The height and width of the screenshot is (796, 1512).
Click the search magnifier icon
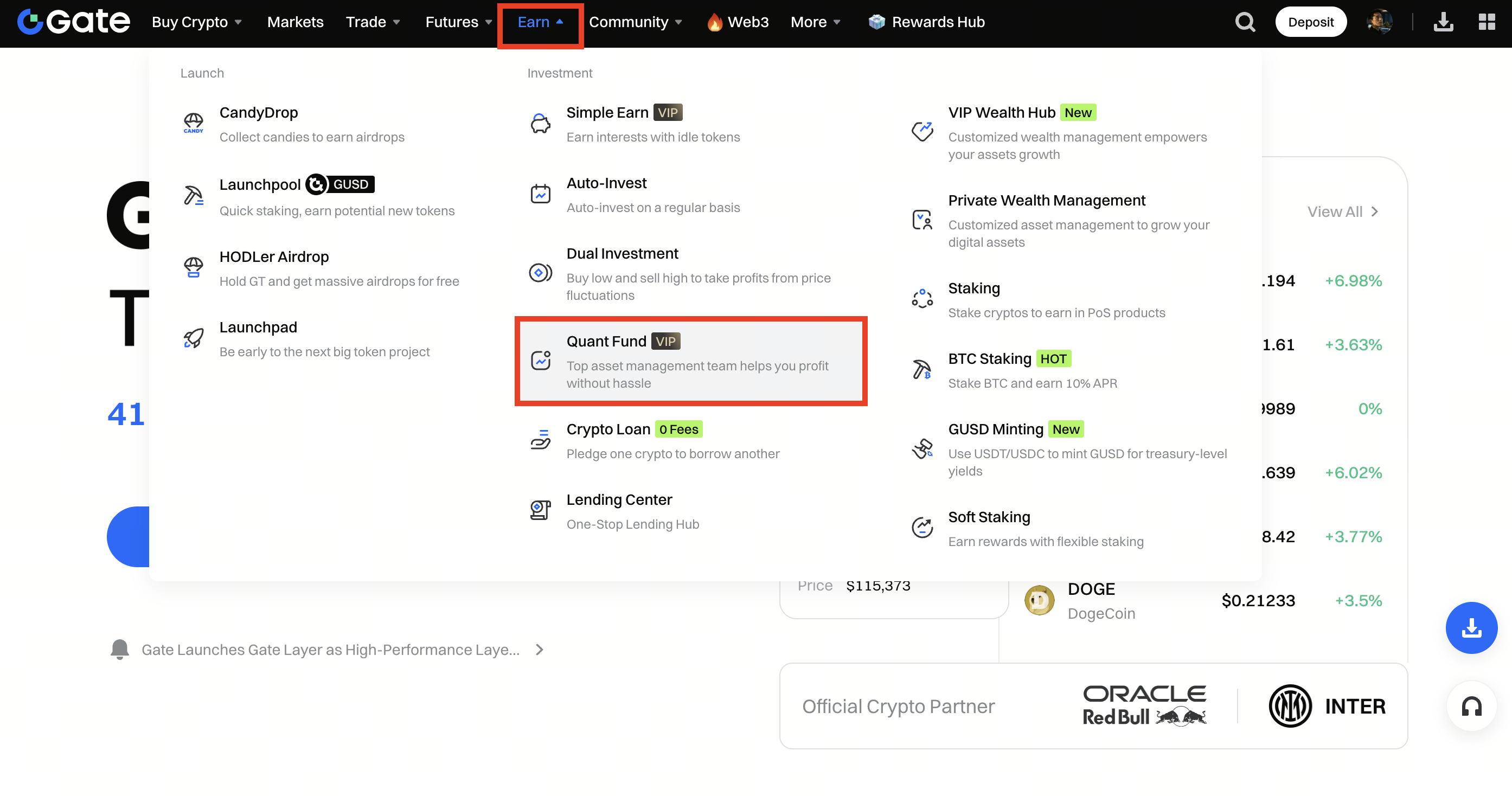pos(1244,22)
